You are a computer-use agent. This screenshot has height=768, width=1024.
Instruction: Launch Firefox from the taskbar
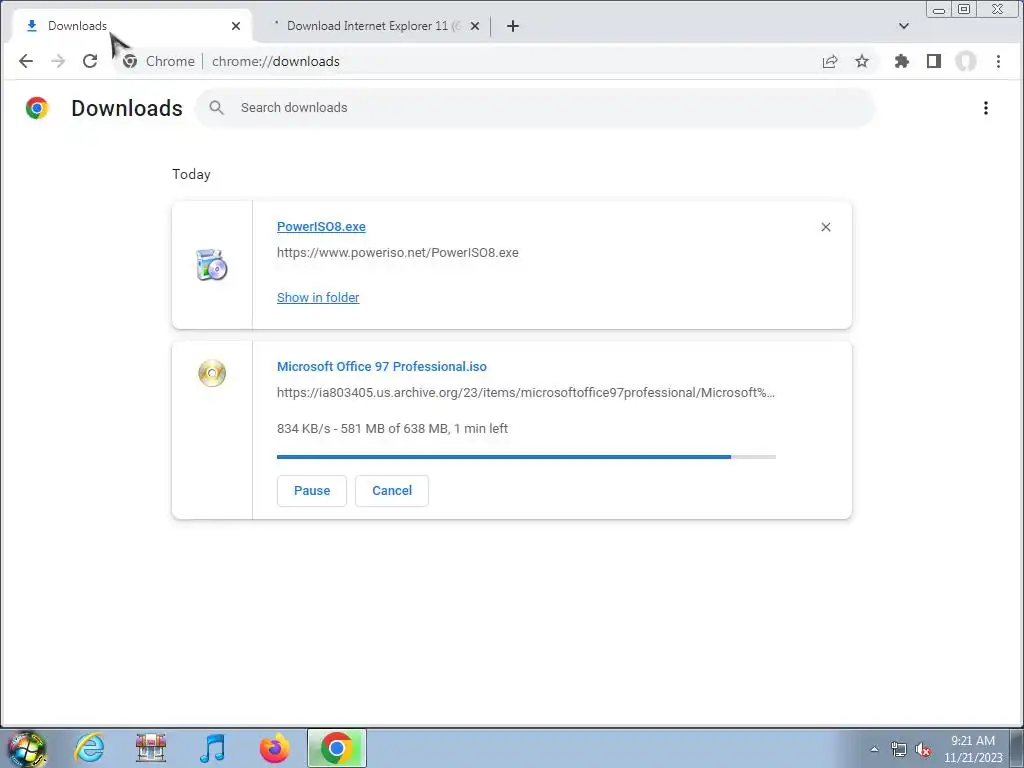[x=274, y=748]
